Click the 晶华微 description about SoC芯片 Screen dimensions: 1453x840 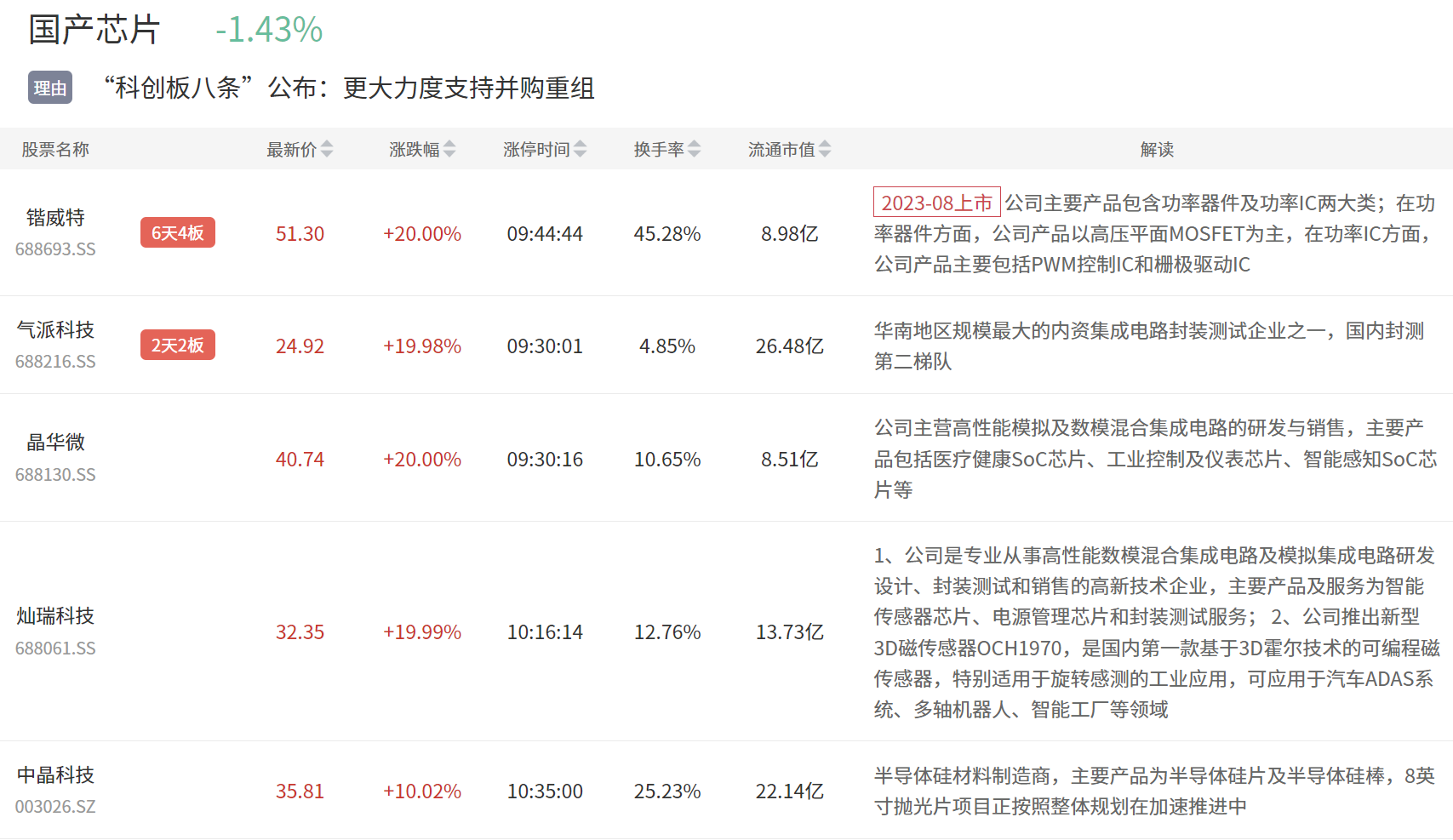[x=1156, y=460]
